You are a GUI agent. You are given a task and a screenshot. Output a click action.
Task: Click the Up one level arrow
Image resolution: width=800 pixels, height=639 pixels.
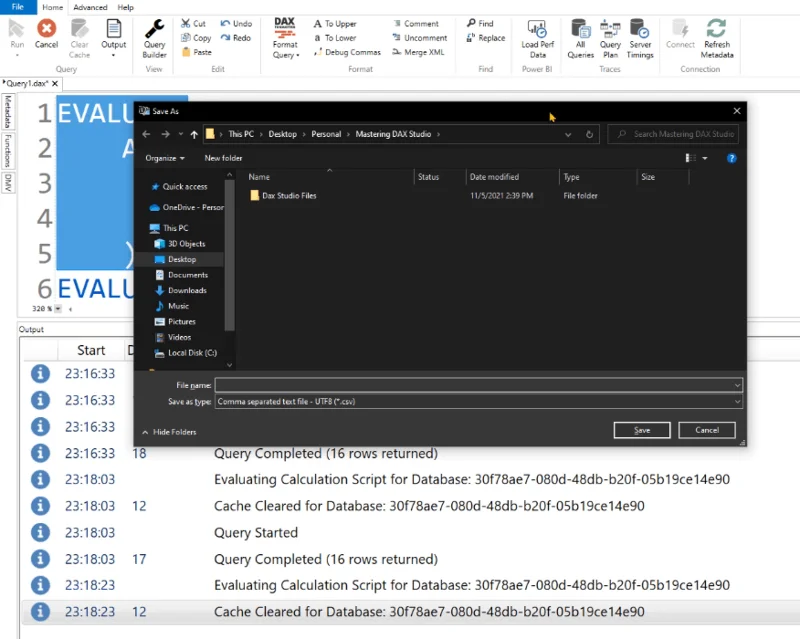pos(194,134)
